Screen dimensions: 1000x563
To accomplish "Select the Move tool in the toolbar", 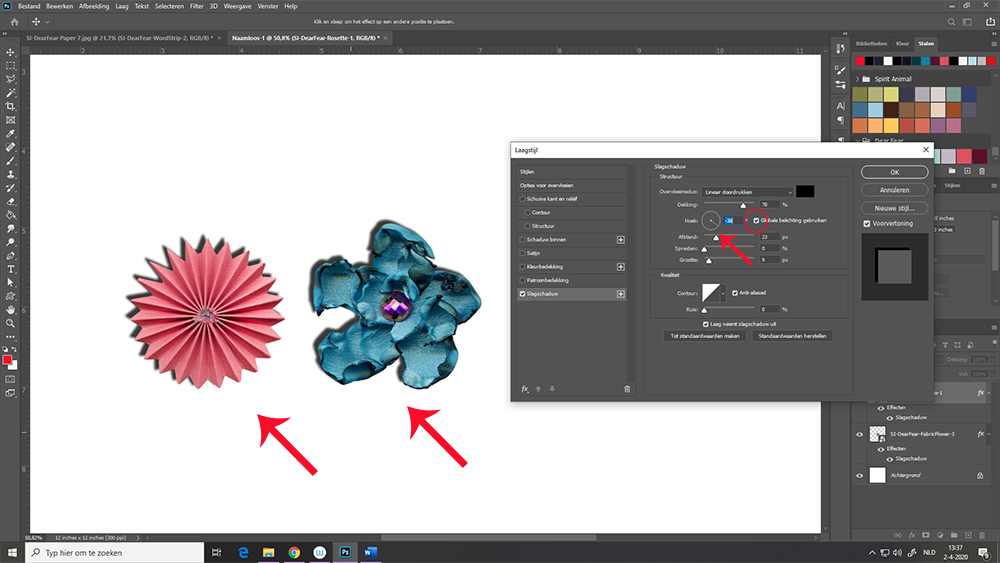I will click(10, 52).
